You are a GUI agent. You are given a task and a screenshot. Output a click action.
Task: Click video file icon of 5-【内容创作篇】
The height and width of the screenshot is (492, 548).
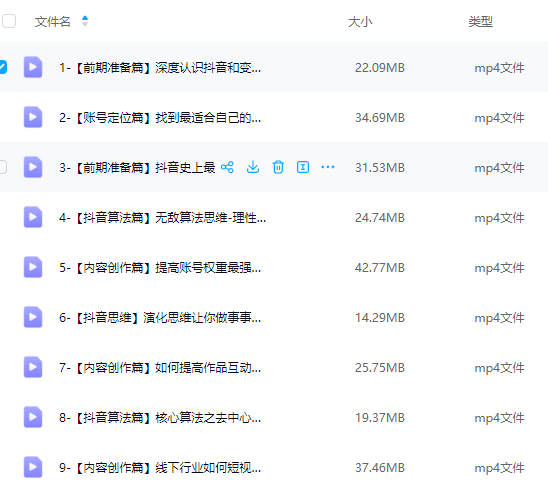coord(33,267)
